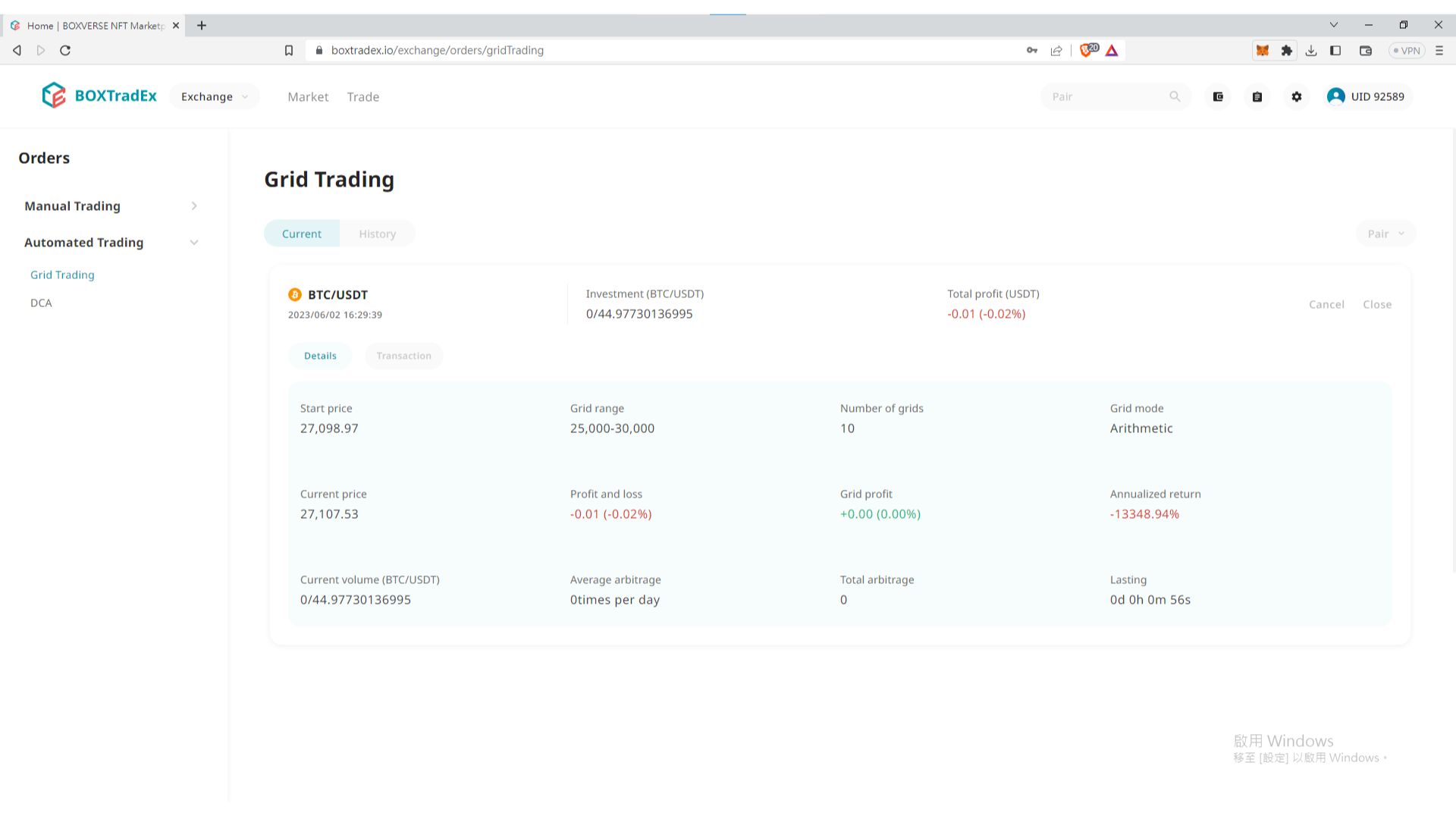Open the orders clipboard icon
Viewport: 1456px width, 819px height.
pyautogui.click(x=1257, y=96)
